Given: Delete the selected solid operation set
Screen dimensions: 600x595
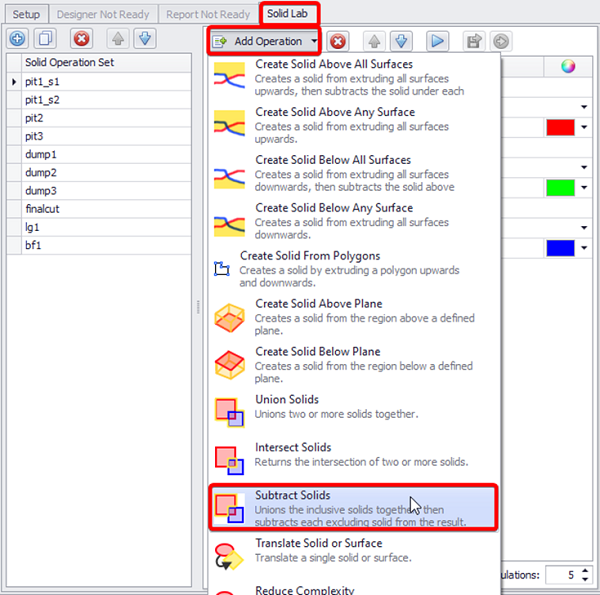Looking at the screenshot, I should (x=82, y=39).
